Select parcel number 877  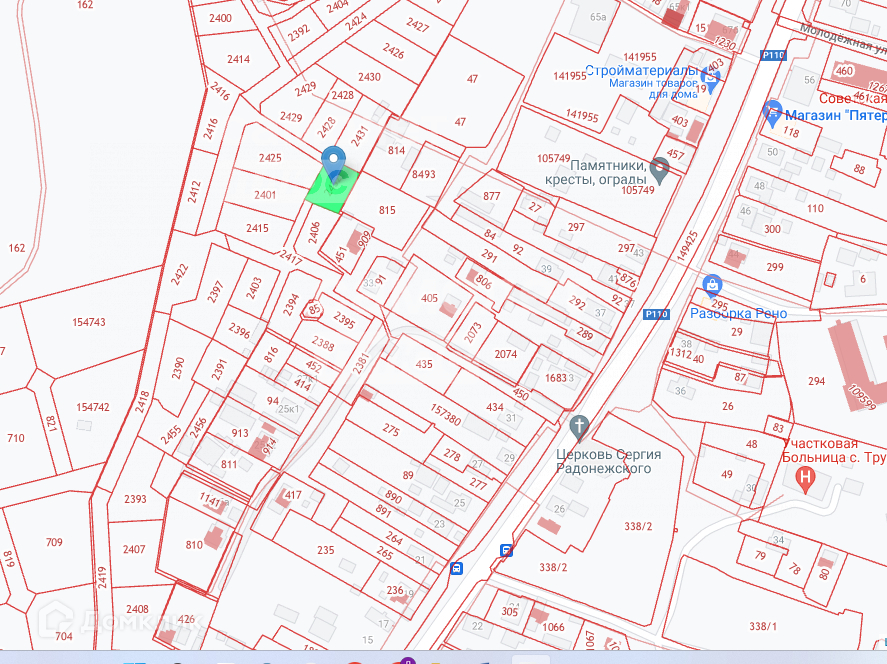click(492, 196)
